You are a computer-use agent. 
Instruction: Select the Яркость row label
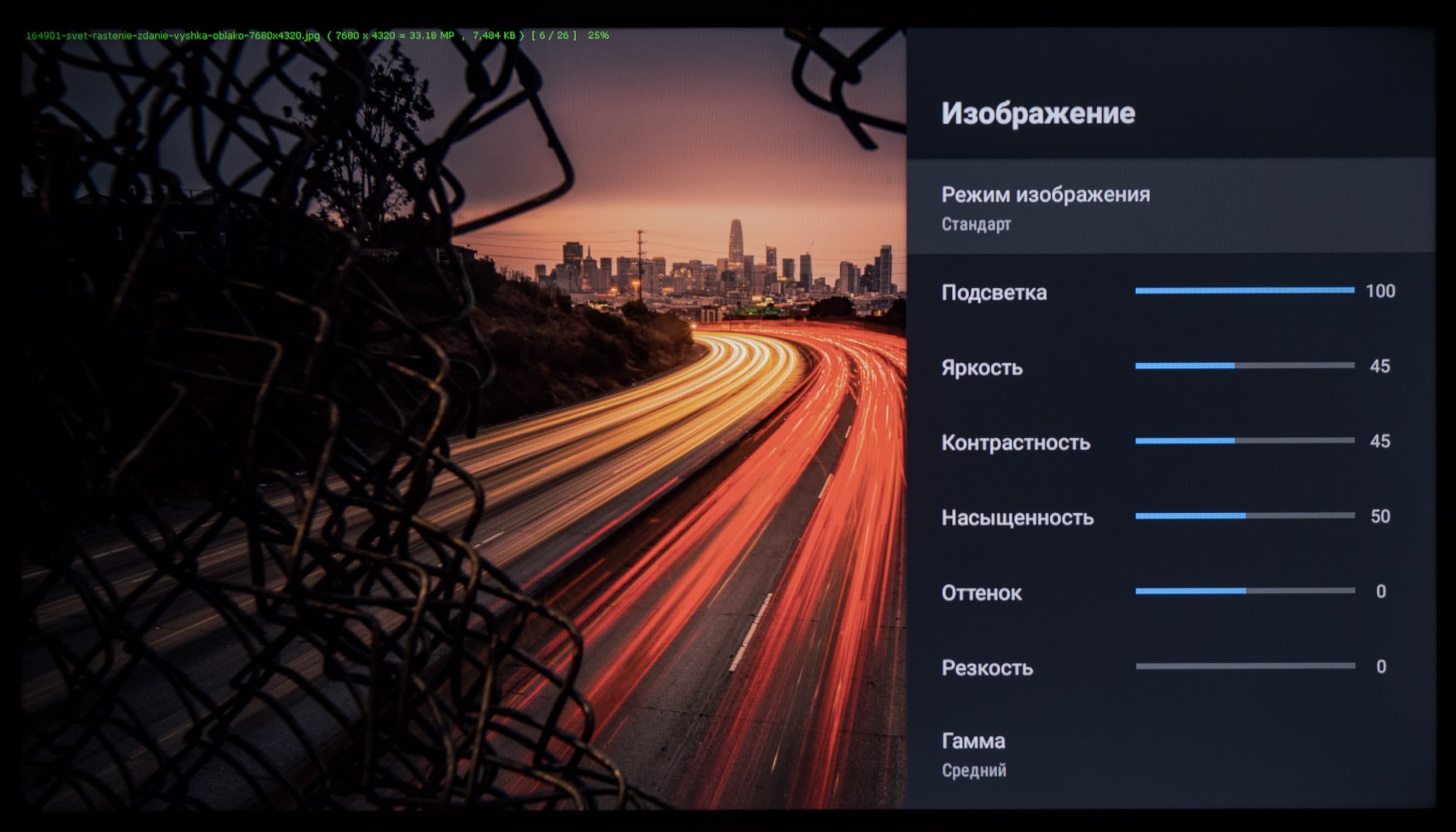pos(981,367)
